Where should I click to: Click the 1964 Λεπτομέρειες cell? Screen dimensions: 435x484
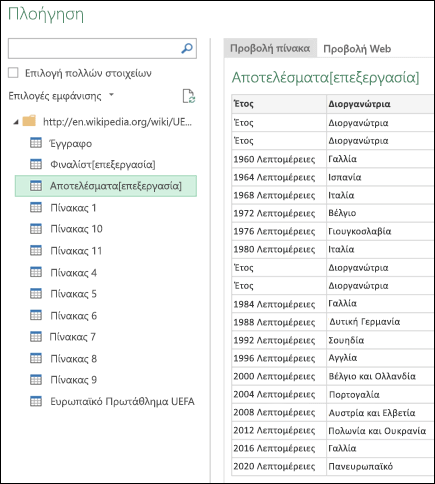279,177
